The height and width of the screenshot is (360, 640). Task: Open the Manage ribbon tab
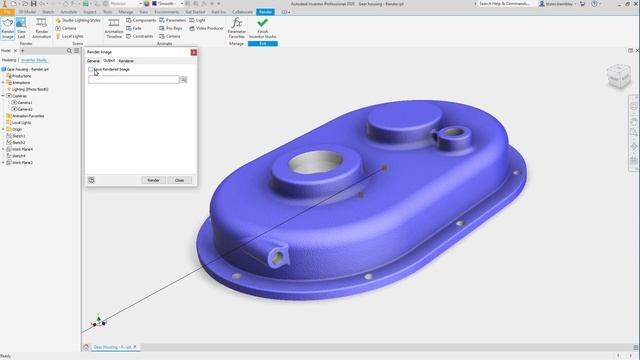126,12
